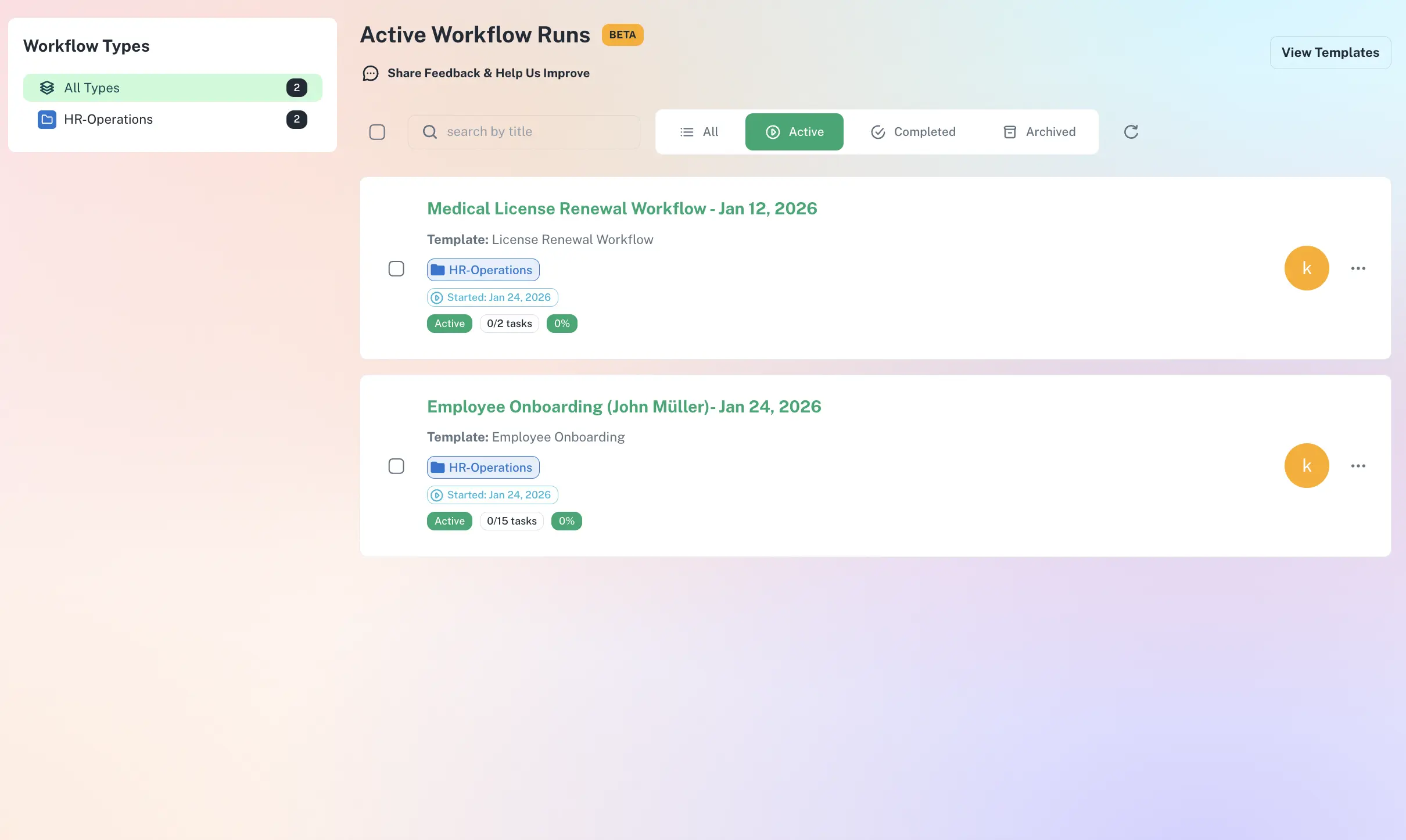The width and height of the screenshot is (1406, 840).
Task: Click the '0/2 tasks' badge
Action: [510, 324]
